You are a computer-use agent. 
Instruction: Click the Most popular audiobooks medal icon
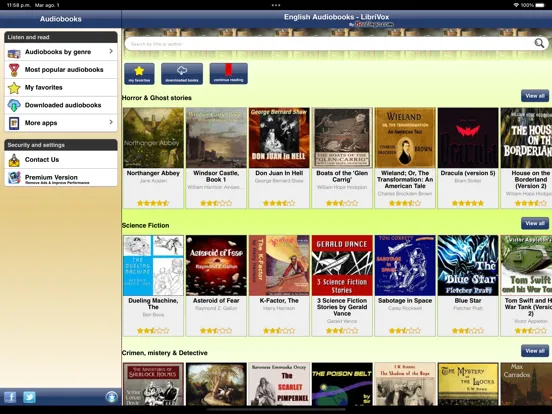coord(14,70)
